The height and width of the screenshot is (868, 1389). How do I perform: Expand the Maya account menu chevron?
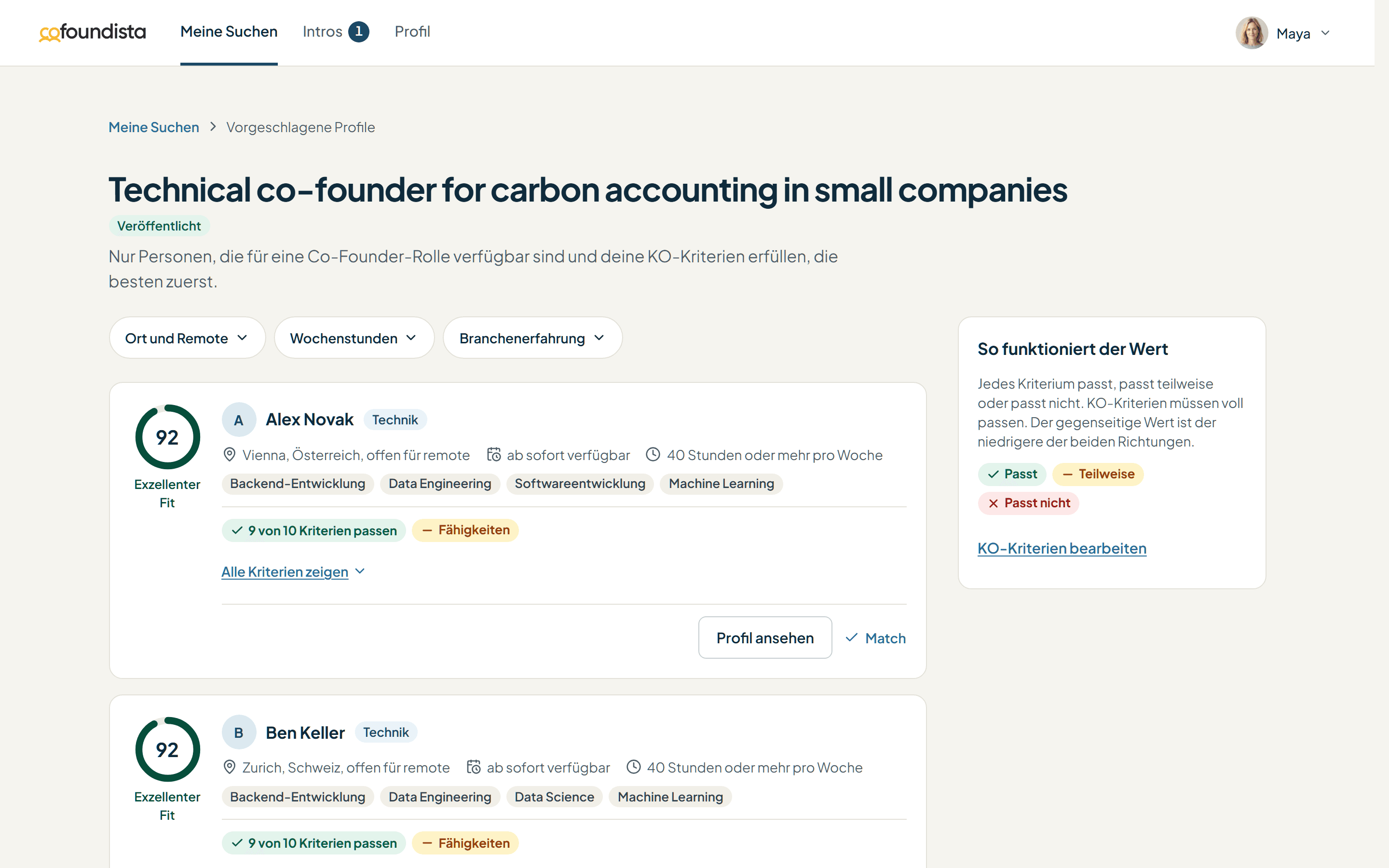(1325, 33)
